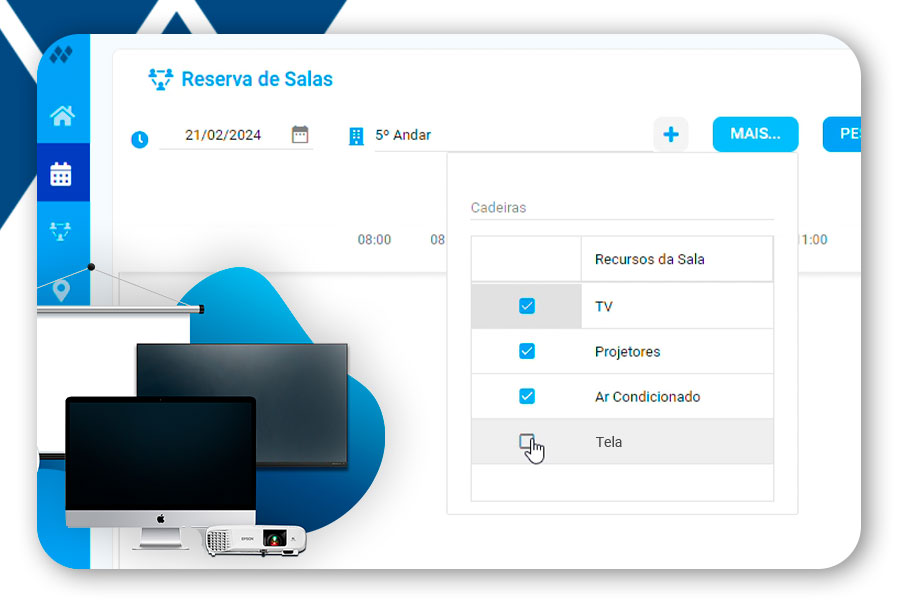The width and height of the screenshot is (900, 600).
Task: Click the Ar Condicionado row label
Action: click(647, 397)
